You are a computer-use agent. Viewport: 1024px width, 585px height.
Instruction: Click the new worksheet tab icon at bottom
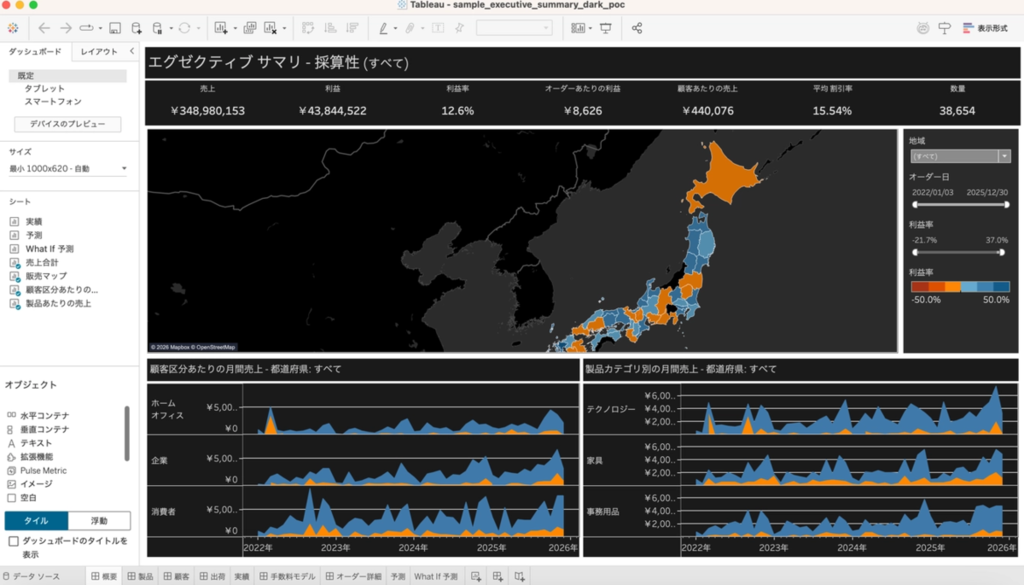[476, 577]
